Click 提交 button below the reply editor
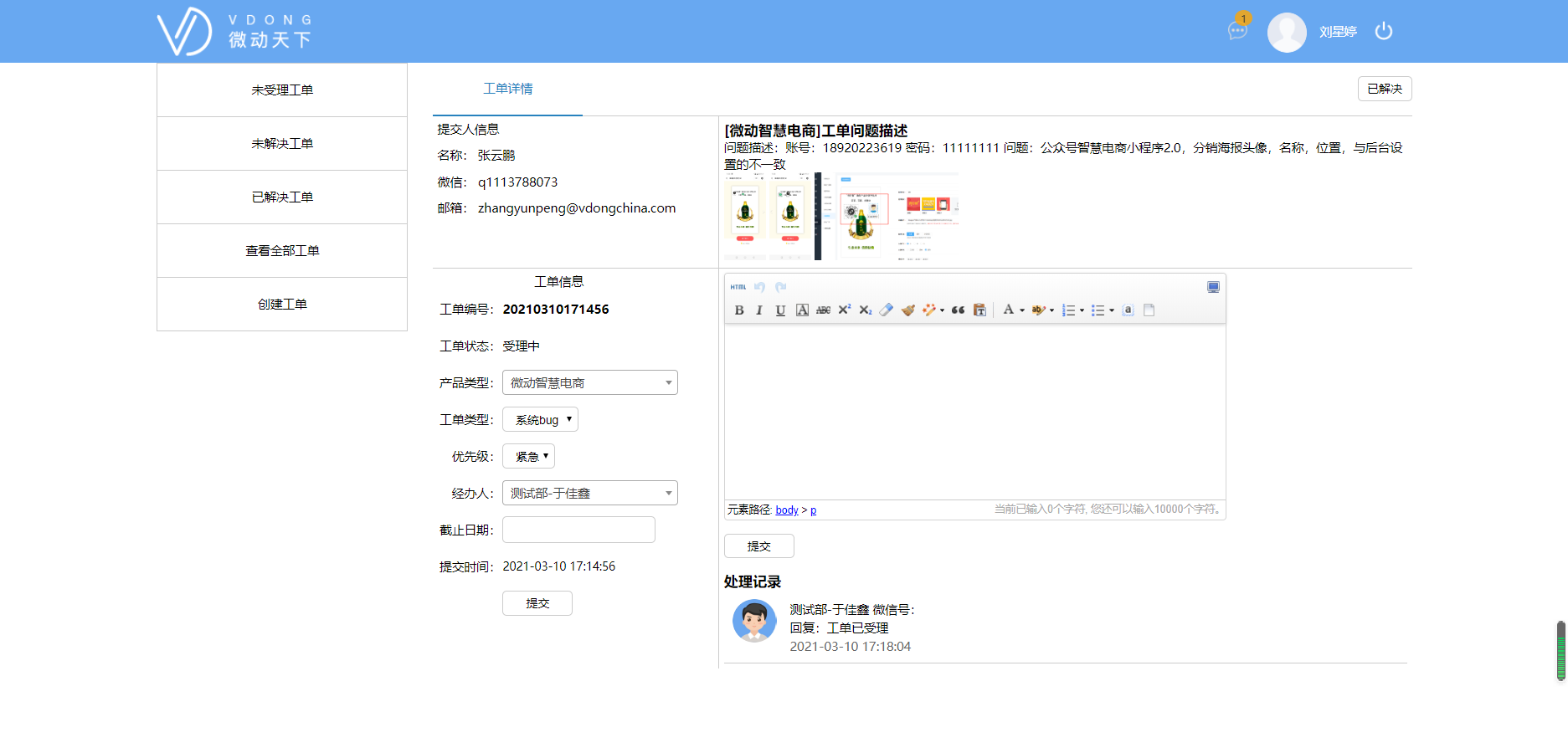This screenshot has width=1568, height=753. click(x=759, y=546)
